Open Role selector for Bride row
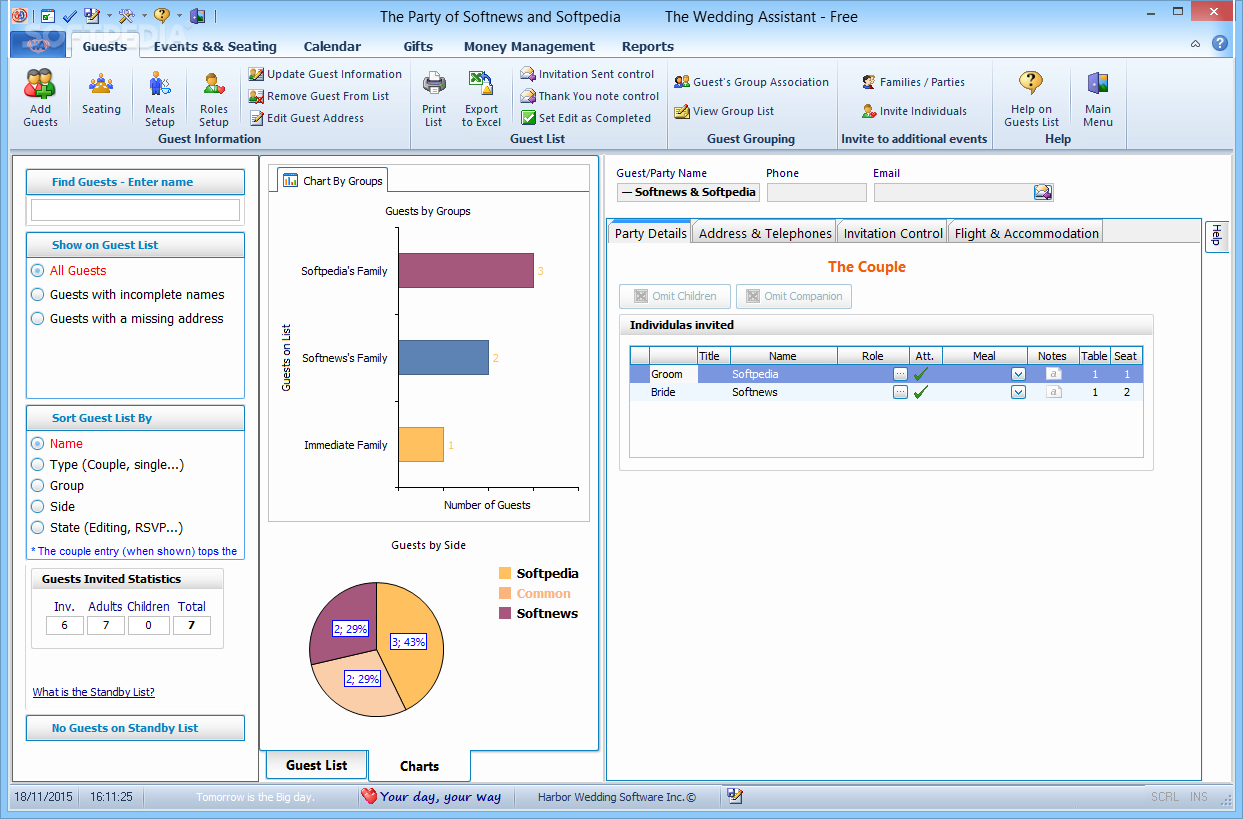Viewport: 1243px width, 819px height. click(900, 392)
